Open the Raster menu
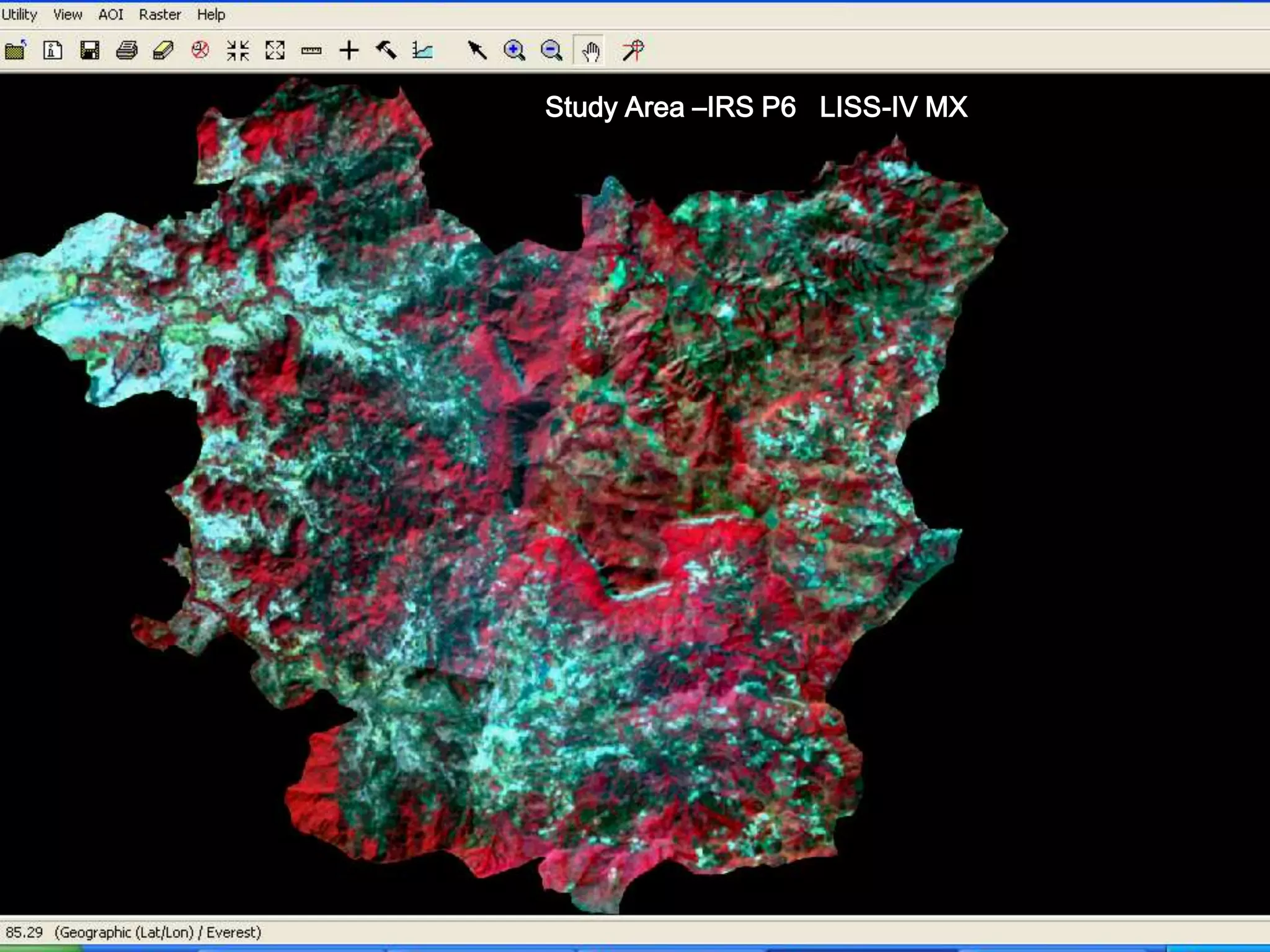 coord(159,14)
